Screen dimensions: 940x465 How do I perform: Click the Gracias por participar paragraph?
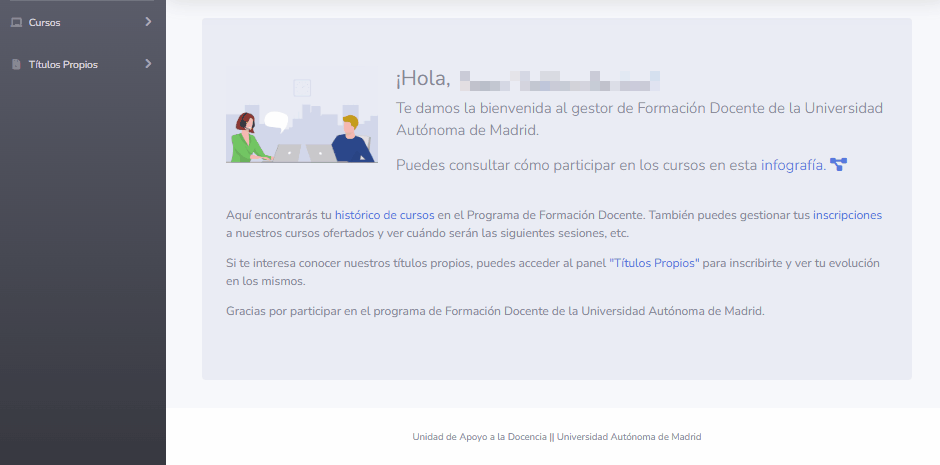495,311
